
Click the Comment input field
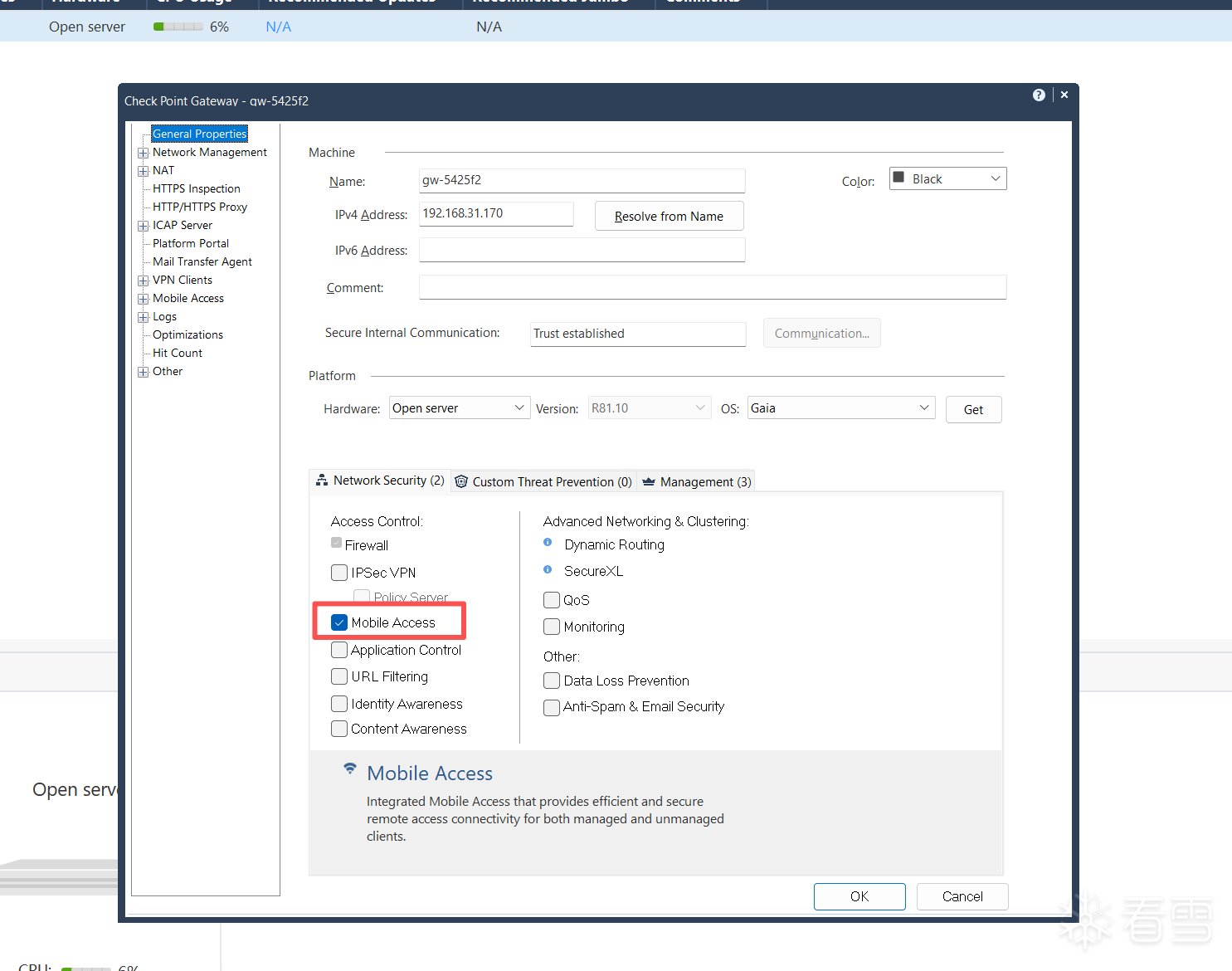[x=713, y=287]
